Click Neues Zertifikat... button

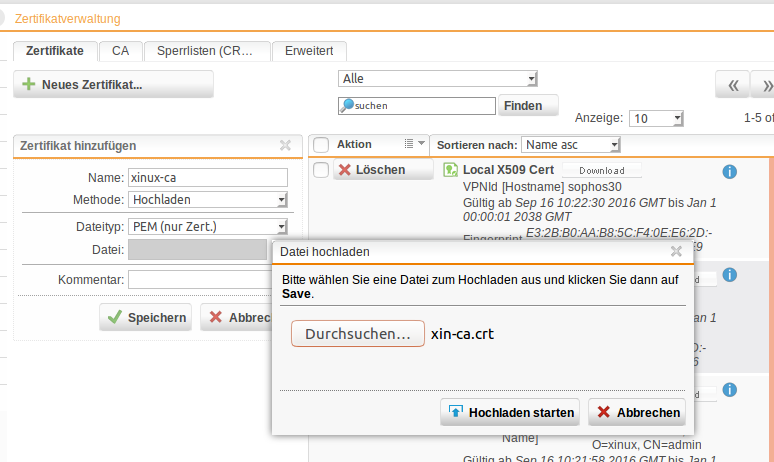[113, 84]
